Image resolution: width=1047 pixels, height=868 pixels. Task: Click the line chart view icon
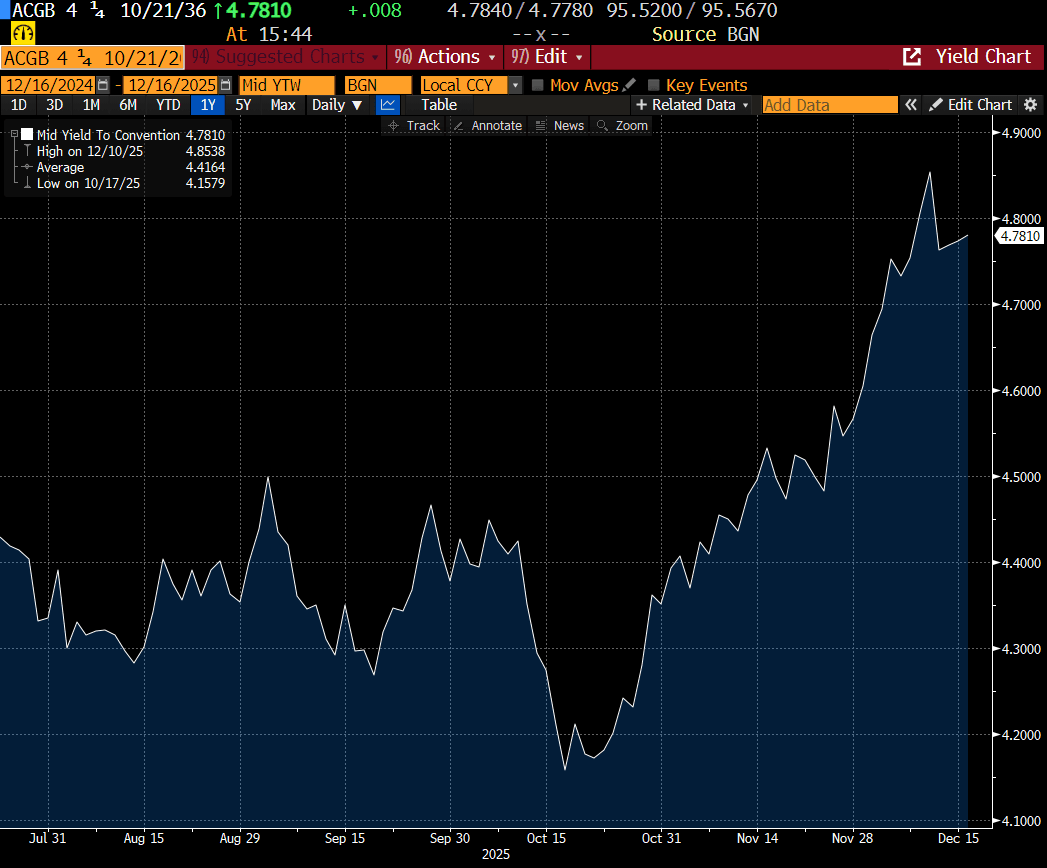click(388, 105)
